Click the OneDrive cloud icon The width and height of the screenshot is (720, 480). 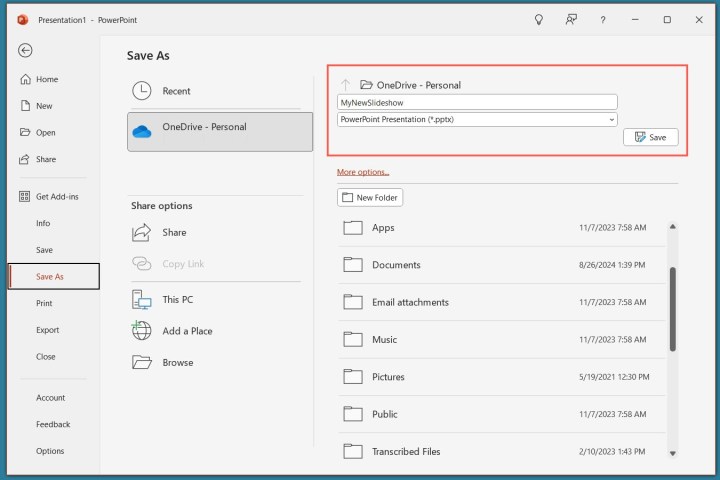[142, 130]
